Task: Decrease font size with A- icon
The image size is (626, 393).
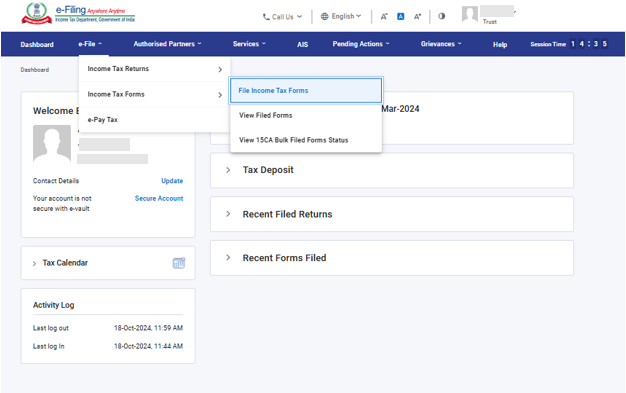Action: pyautogui.click(x=384, y=16)
